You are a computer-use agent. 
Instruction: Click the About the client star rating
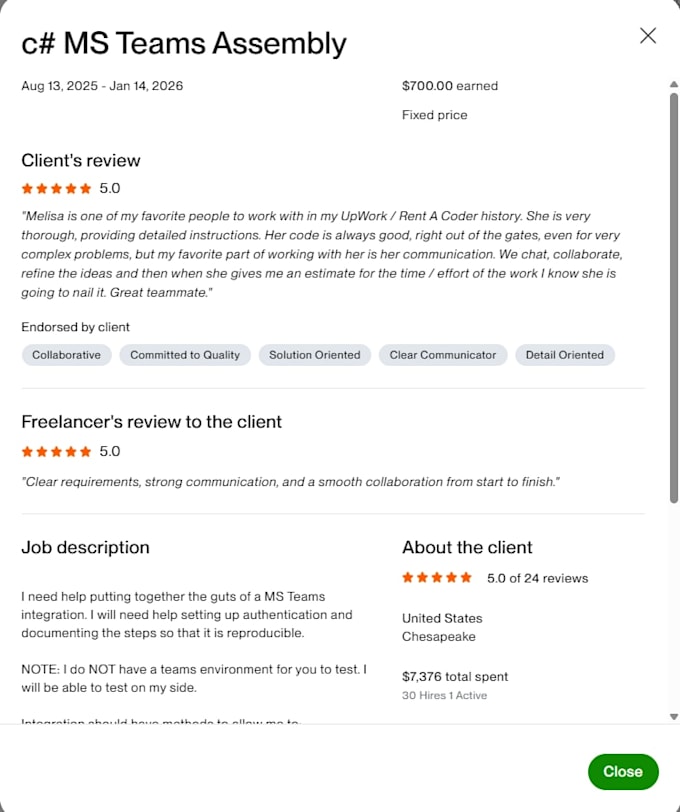437,577
